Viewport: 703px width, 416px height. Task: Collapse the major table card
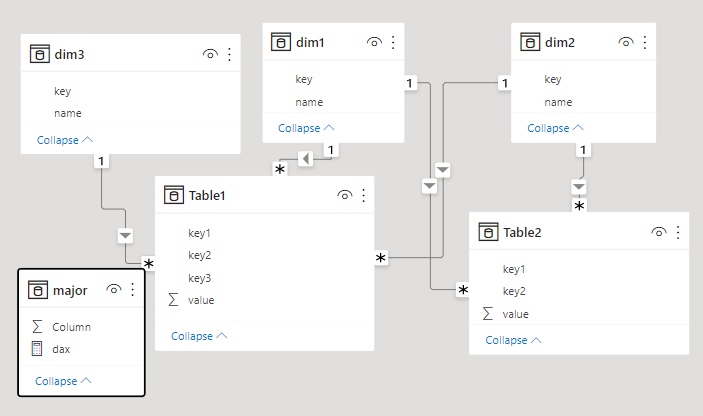[63, 381]
